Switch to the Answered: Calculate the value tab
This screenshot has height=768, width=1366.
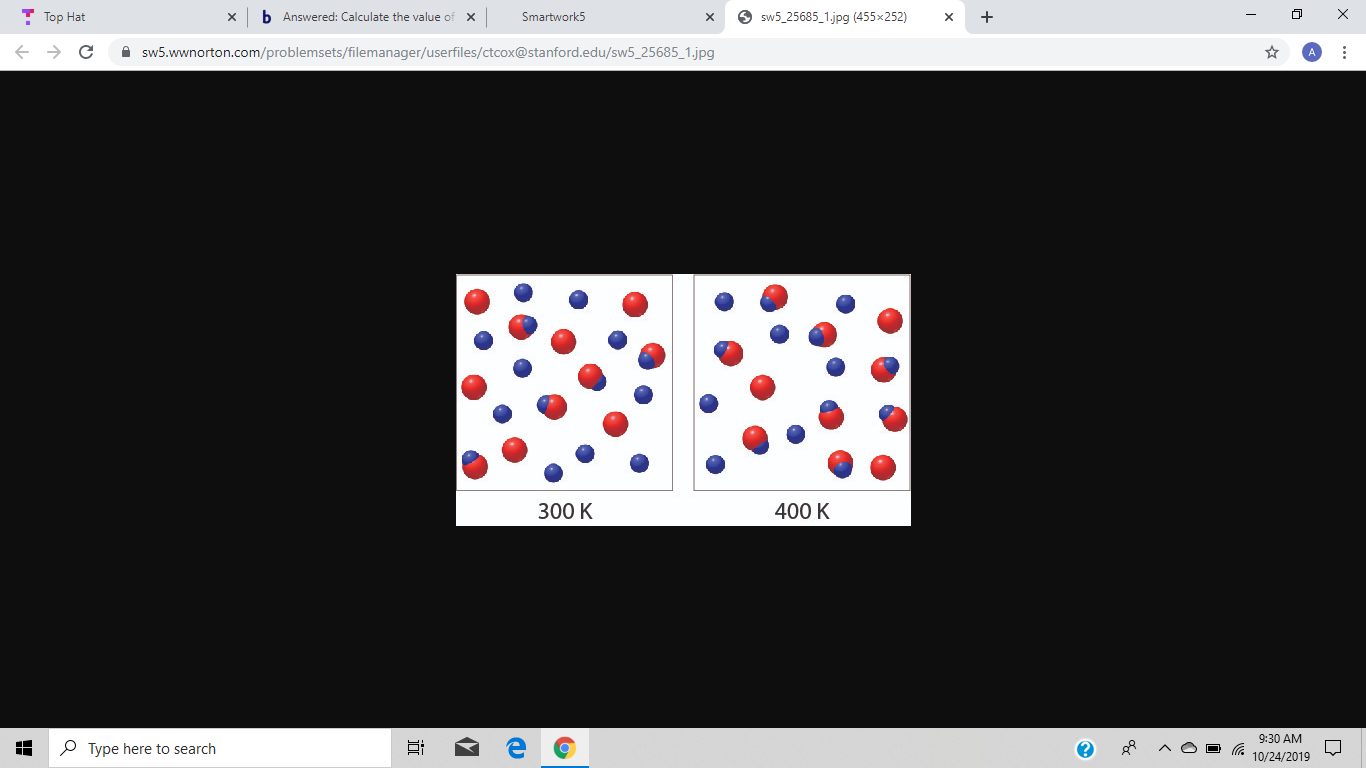[x=368, y=17]
